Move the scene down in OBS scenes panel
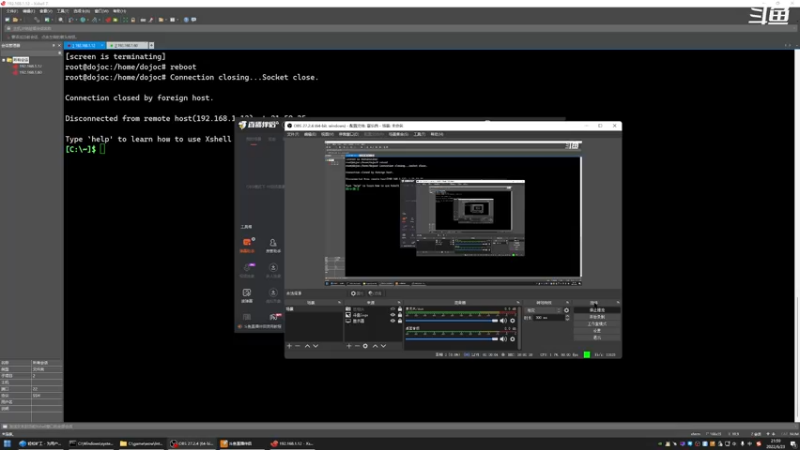The height and width of the screenshot is (450, 800). click(316, 346)
